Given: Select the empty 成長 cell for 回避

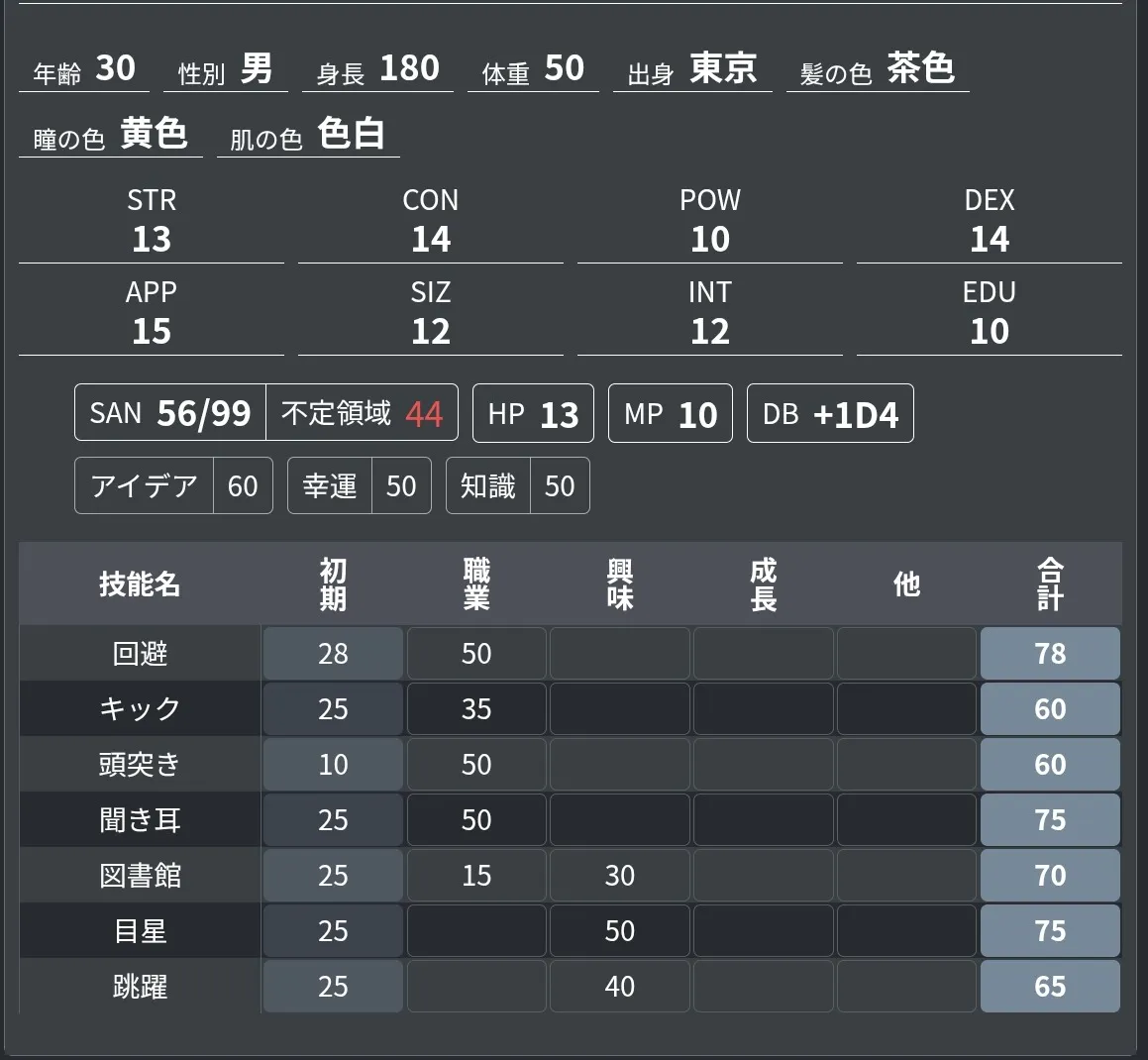Looking at the screenshot, I should [764, 654].
